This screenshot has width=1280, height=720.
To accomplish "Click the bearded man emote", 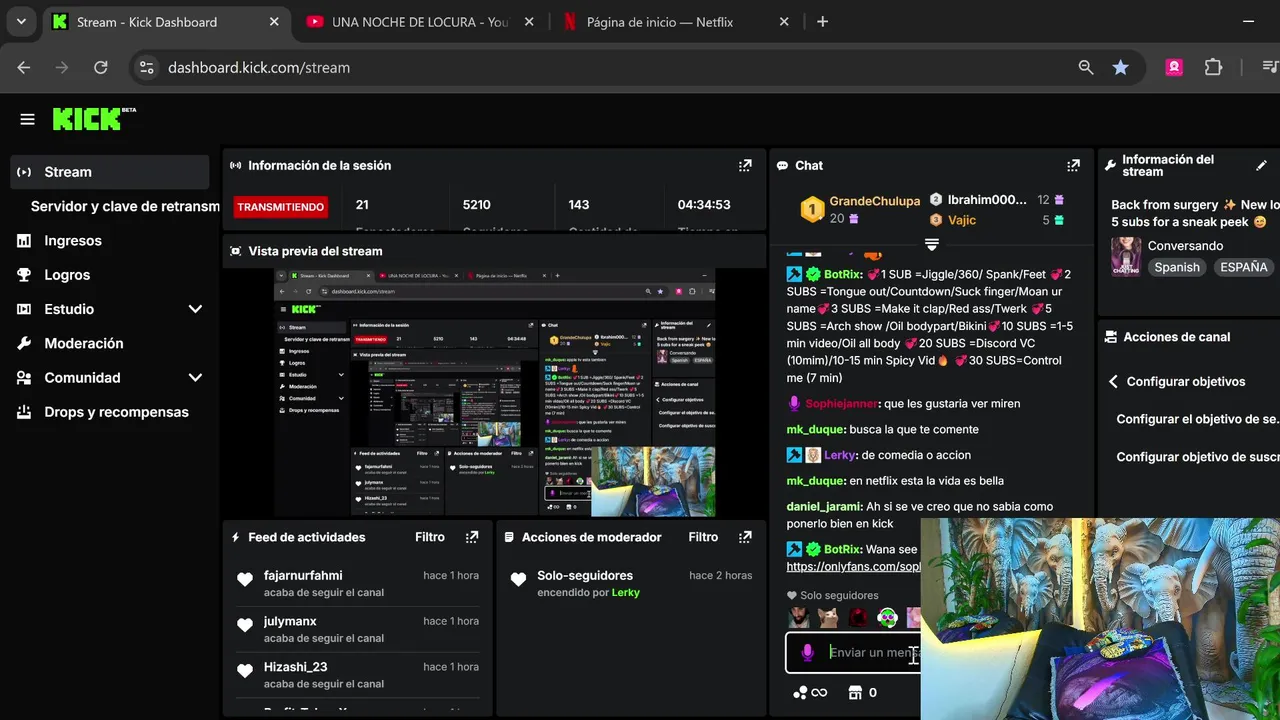I will [798, 618].
